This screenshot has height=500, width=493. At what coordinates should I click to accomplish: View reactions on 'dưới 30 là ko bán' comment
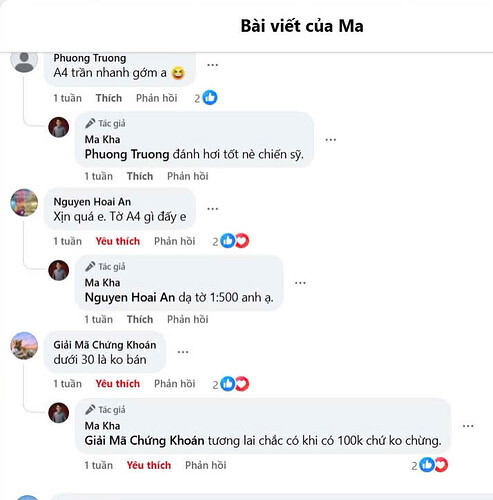point(231,384)
